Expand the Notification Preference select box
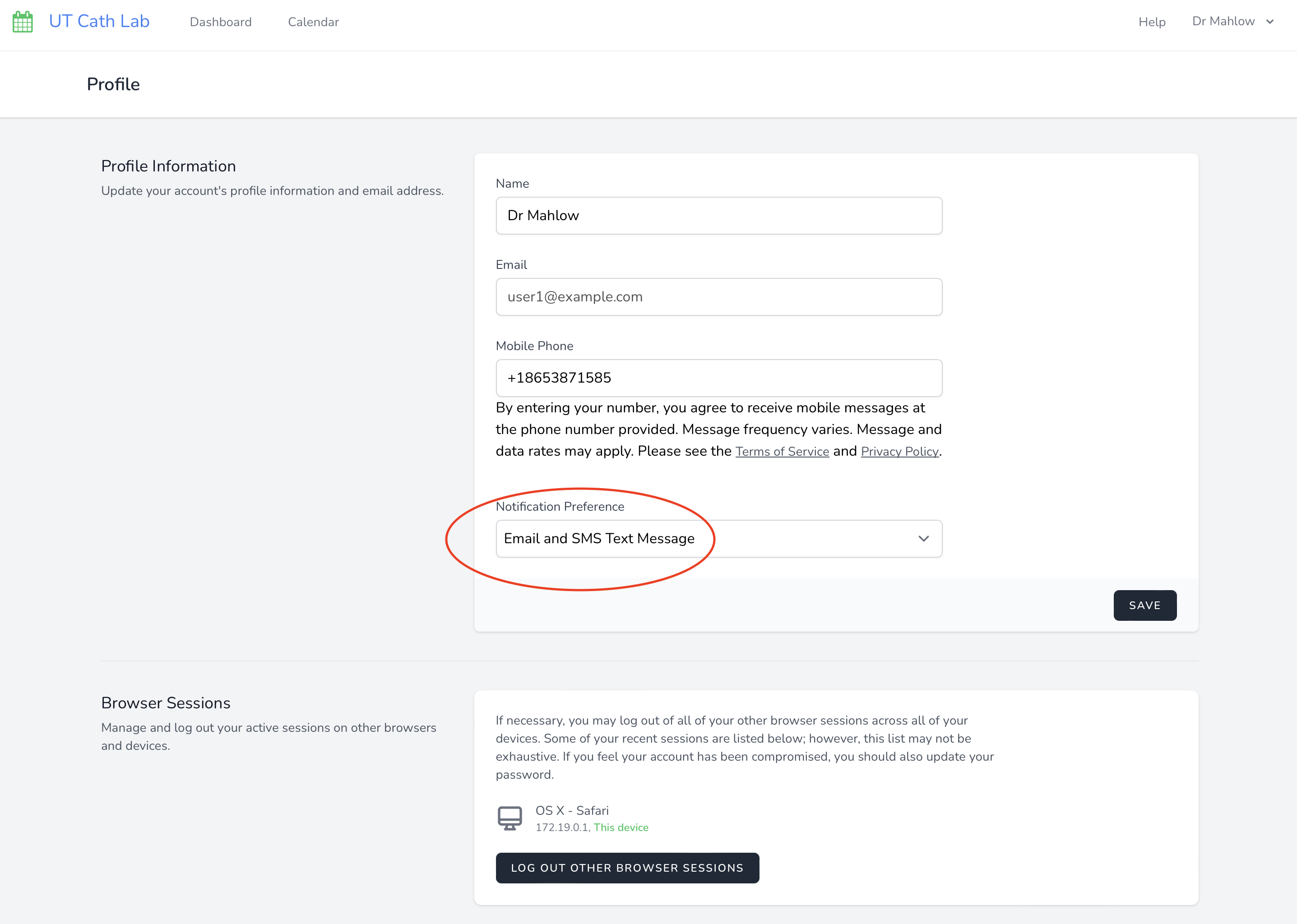 [x=718, y=538]
